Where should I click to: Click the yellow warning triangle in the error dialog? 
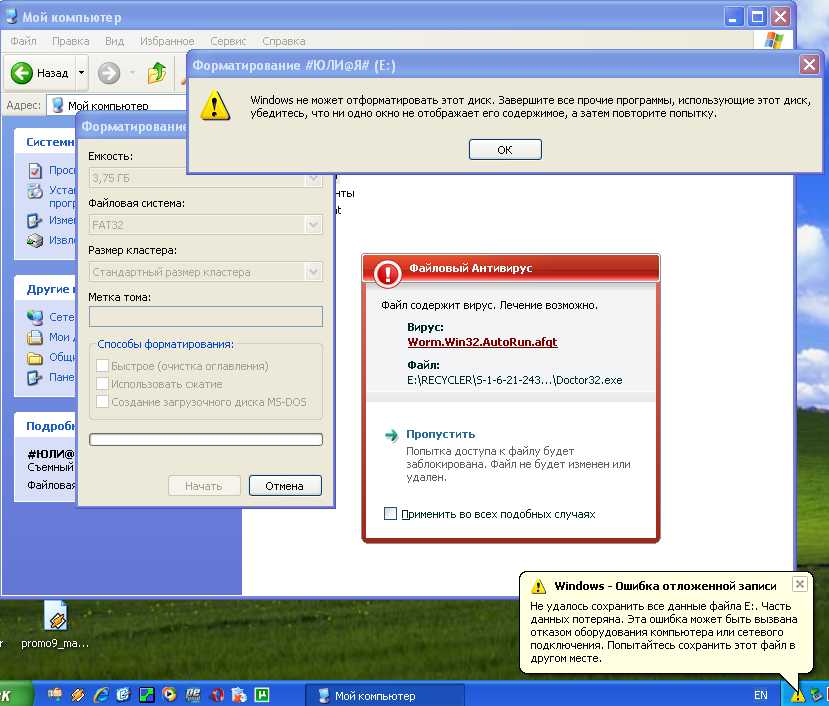click(x=215, y=106)
